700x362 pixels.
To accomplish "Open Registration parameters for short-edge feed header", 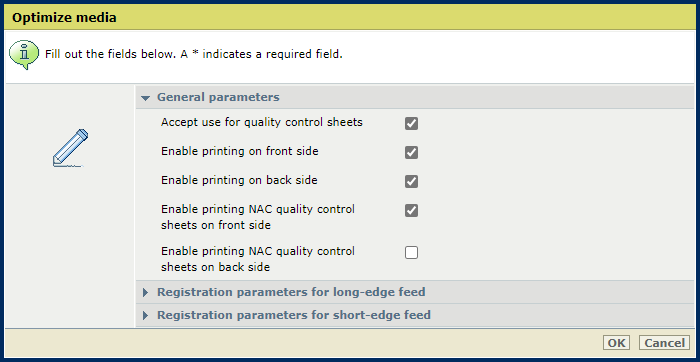I will (294, 315).
